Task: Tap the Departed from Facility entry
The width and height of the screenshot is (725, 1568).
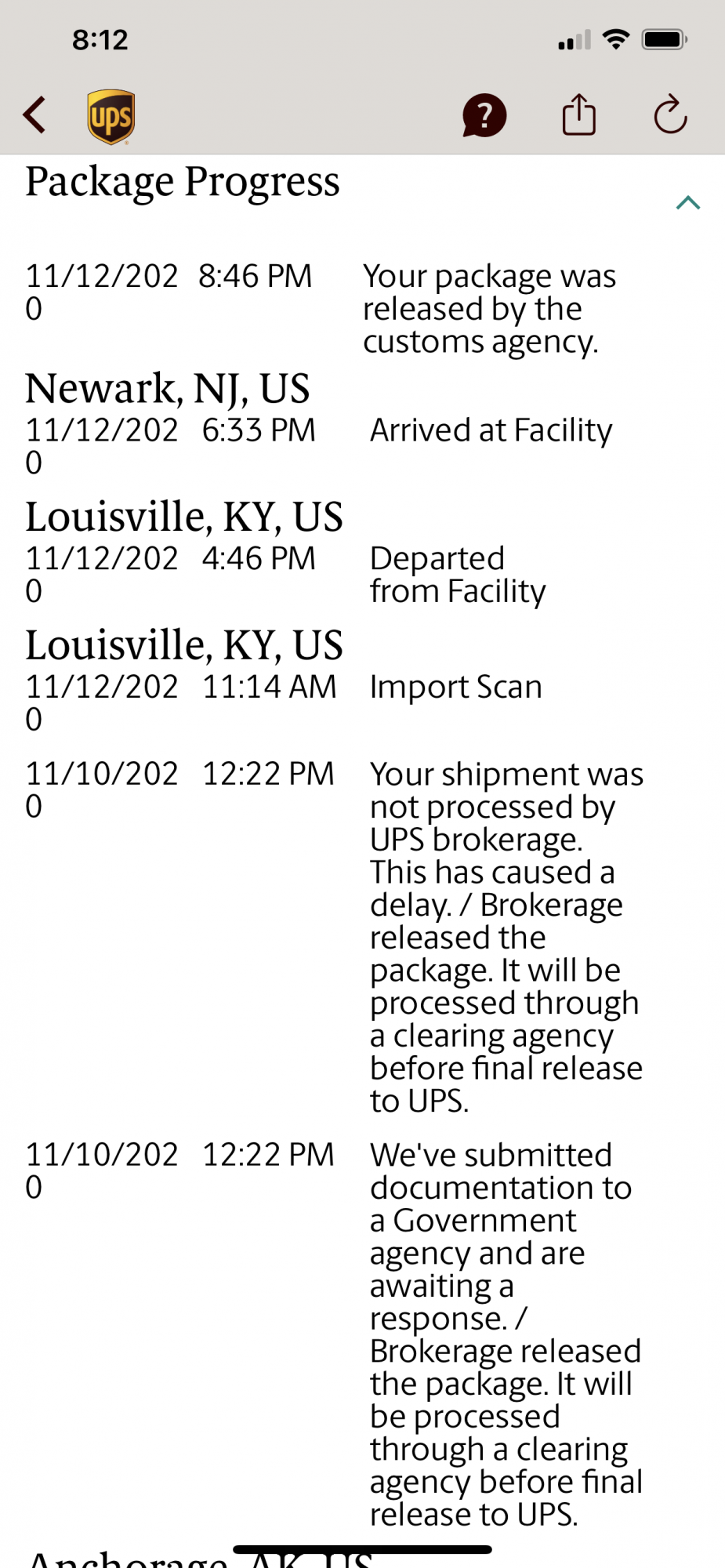Action: point(458,575)
